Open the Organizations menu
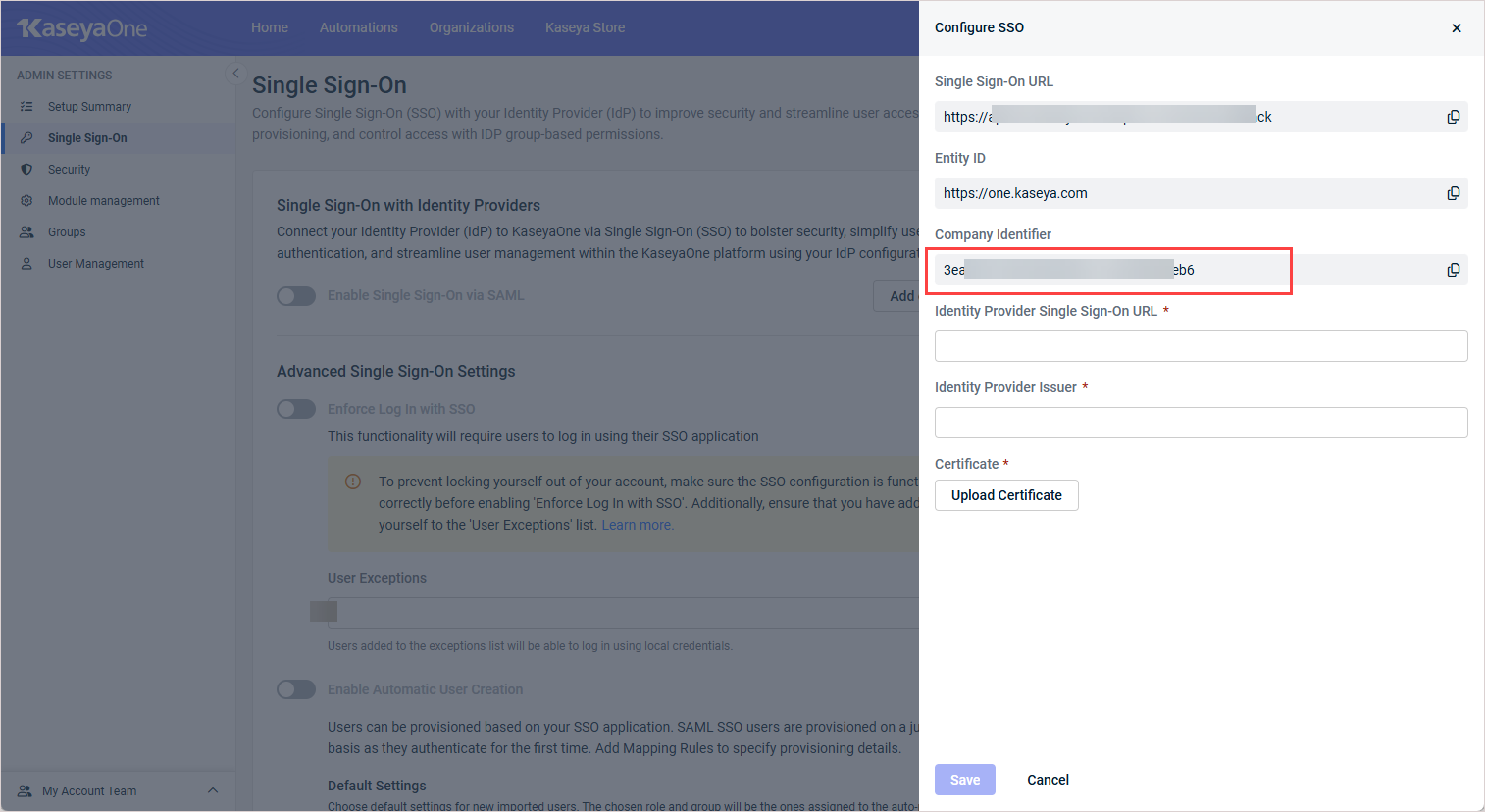1485x812 pixels. coord(471,28)
